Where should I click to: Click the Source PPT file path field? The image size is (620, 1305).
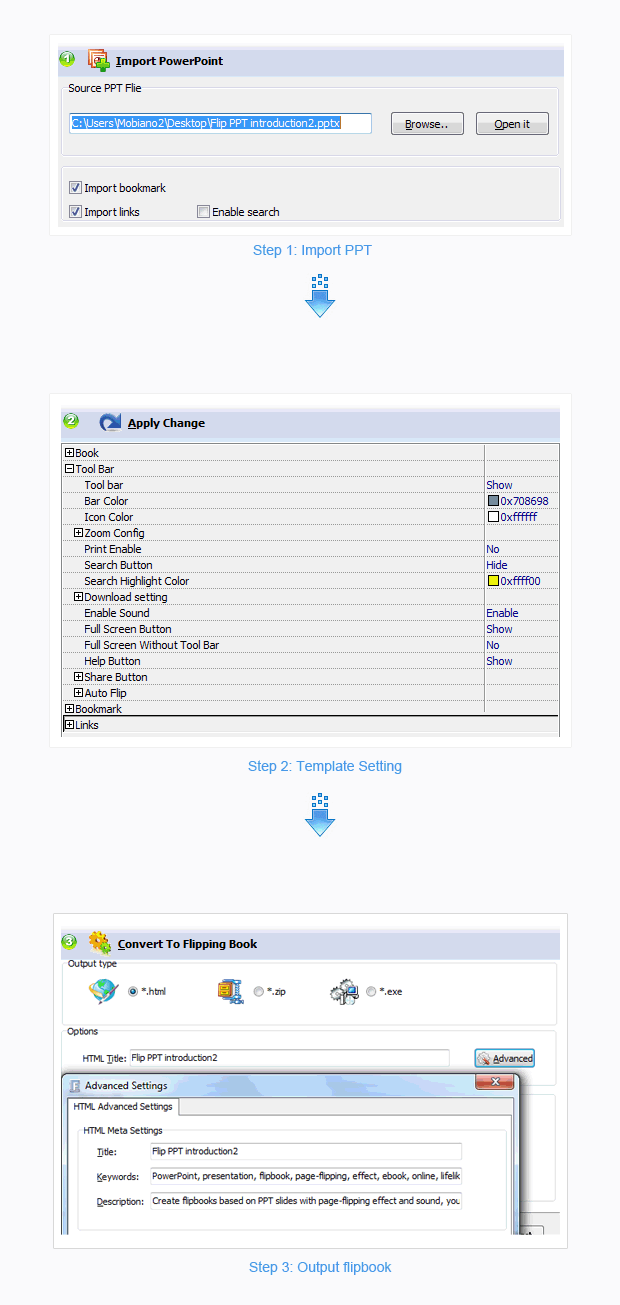click(220, 123)
